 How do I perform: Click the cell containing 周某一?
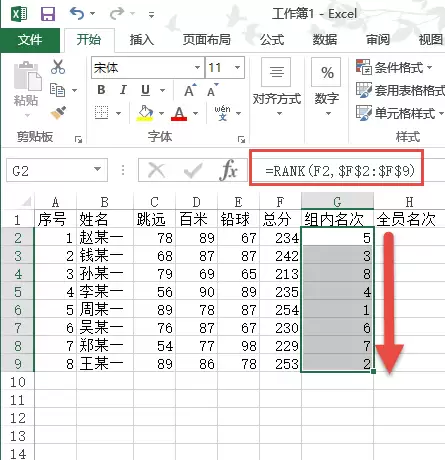105,310
